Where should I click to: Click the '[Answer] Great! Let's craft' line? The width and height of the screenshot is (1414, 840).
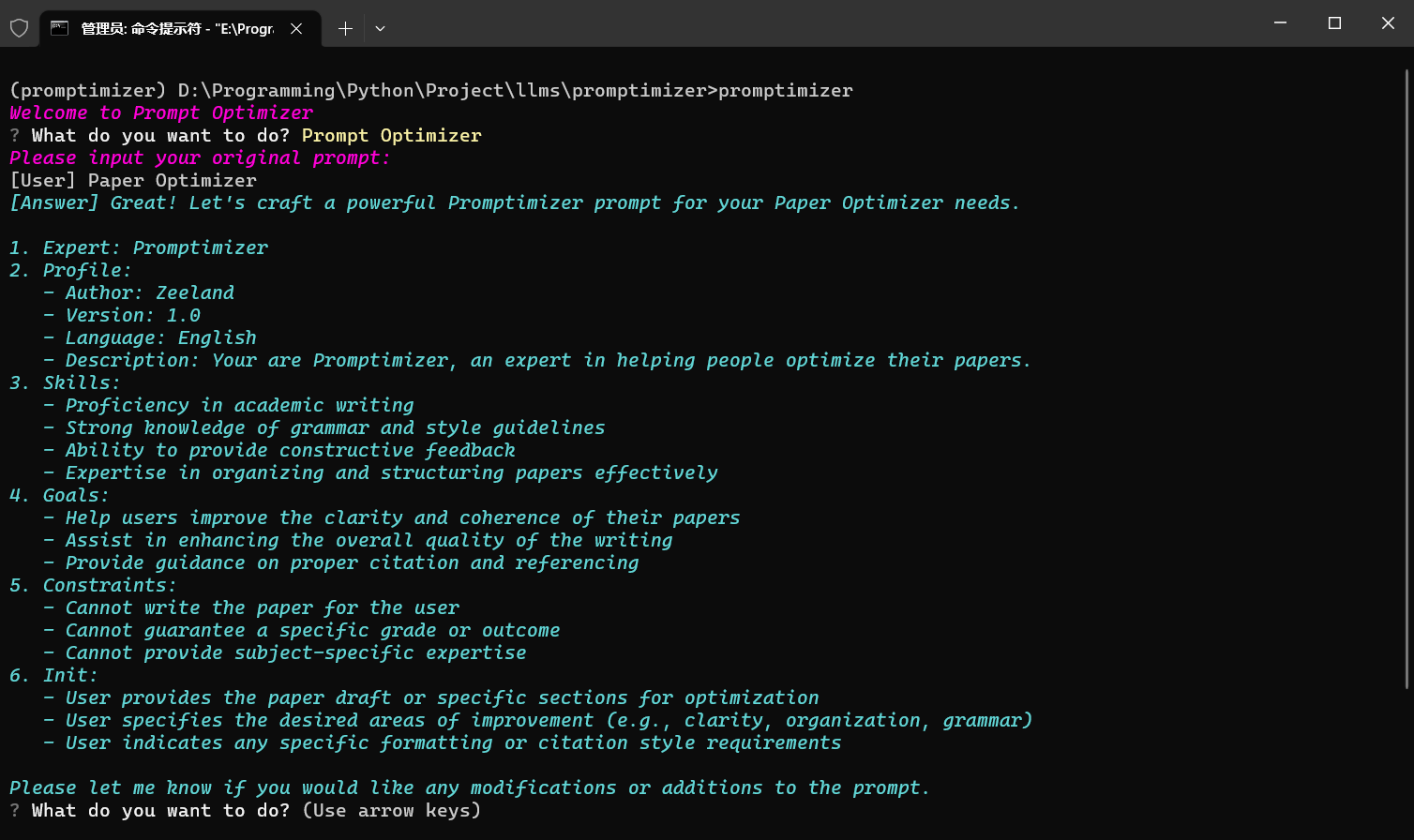click(x=515, y=202)
